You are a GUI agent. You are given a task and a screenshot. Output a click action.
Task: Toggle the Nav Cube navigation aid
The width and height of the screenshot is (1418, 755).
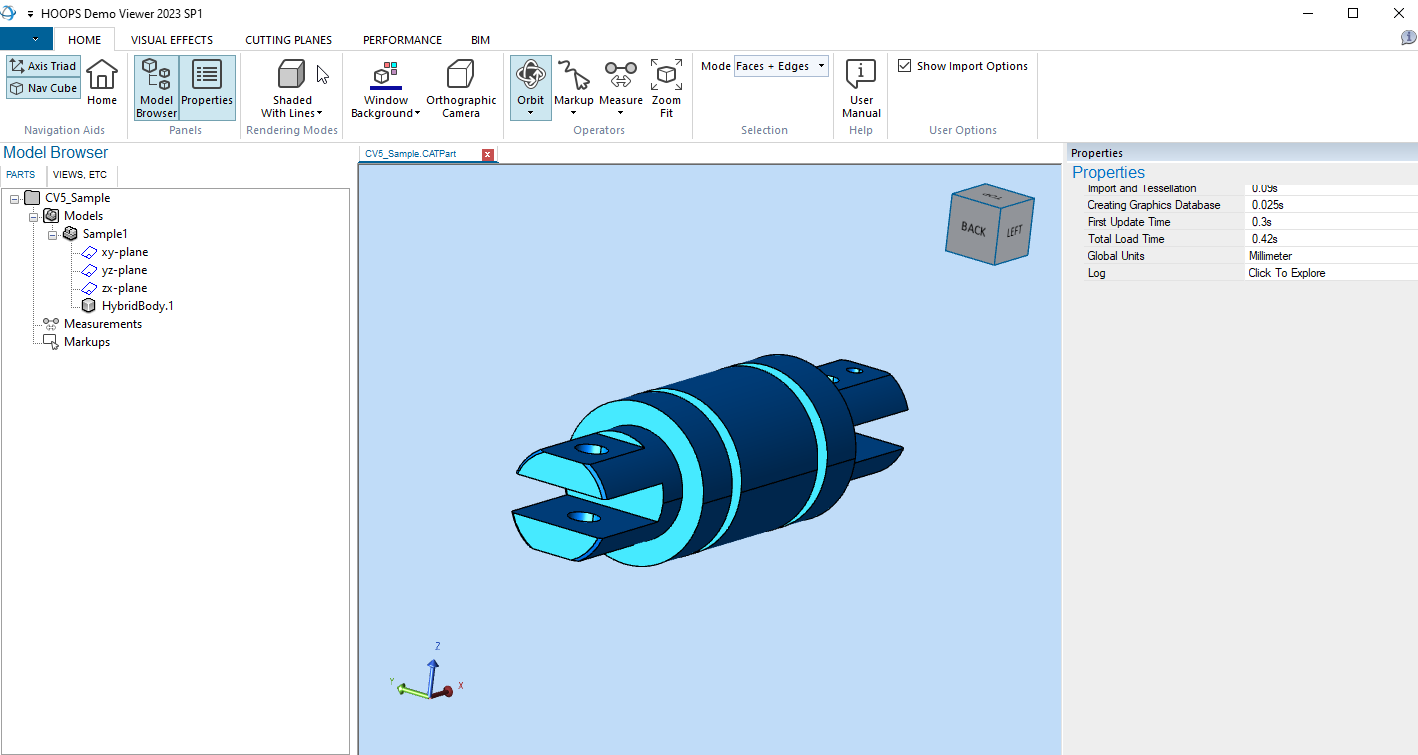point(43,88)
